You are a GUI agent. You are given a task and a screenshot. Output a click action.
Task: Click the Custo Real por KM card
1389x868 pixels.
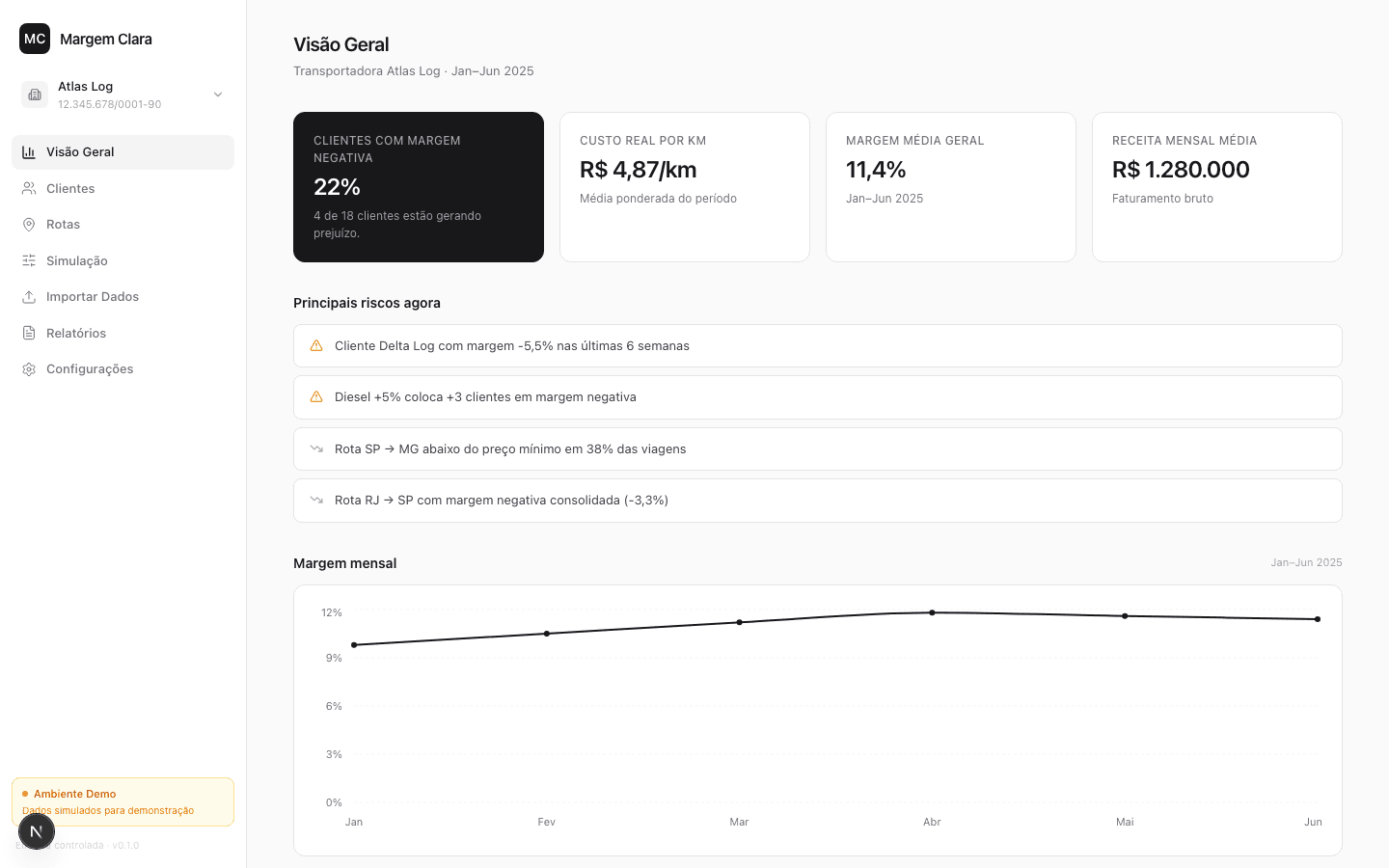point(685,187)
